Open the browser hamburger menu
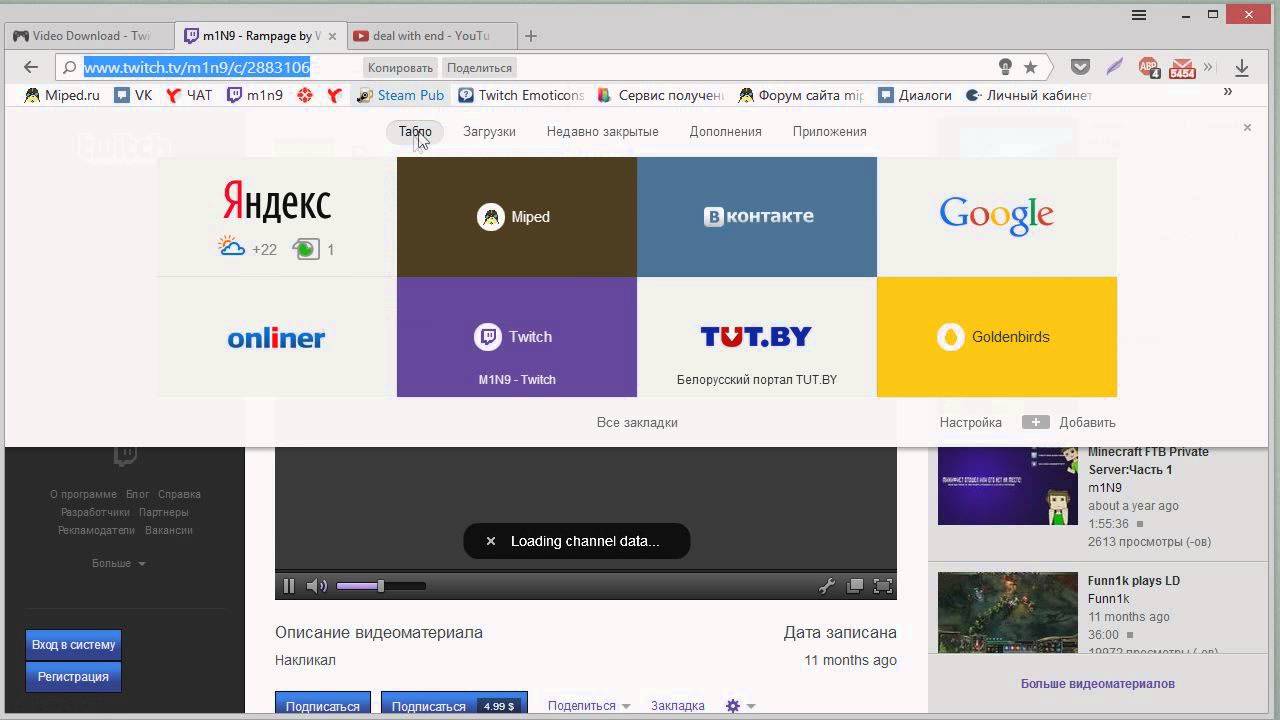Viewport: 1280px width, 720px height. click(1139, 15)
